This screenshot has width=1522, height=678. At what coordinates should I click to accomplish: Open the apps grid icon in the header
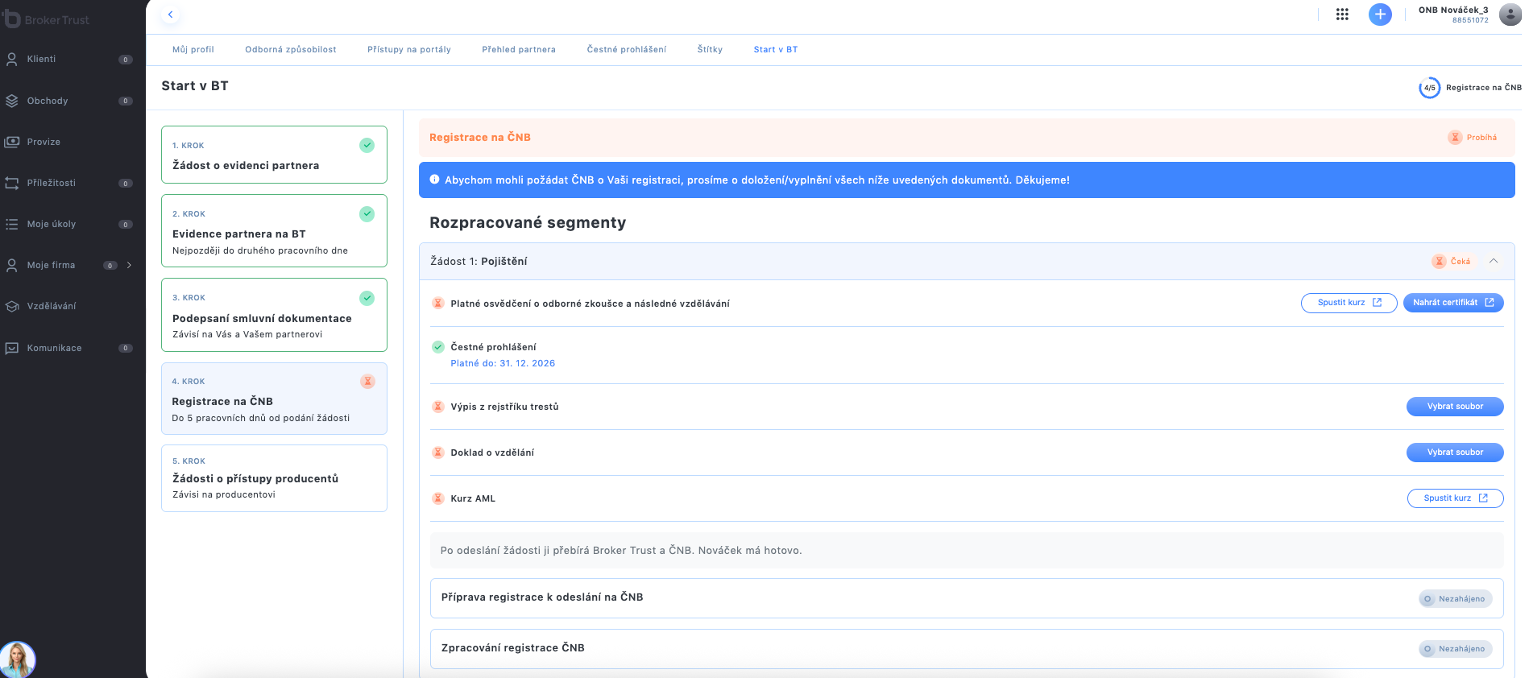[1342, 14]
